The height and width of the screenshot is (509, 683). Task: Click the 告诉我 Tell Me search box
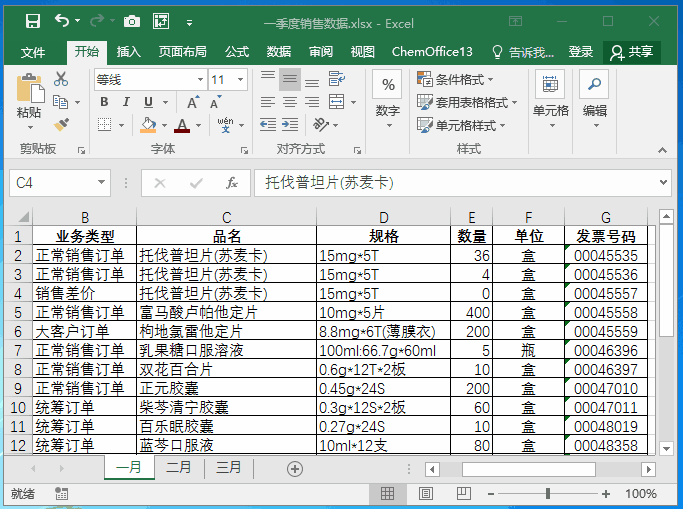pos(523,52)
